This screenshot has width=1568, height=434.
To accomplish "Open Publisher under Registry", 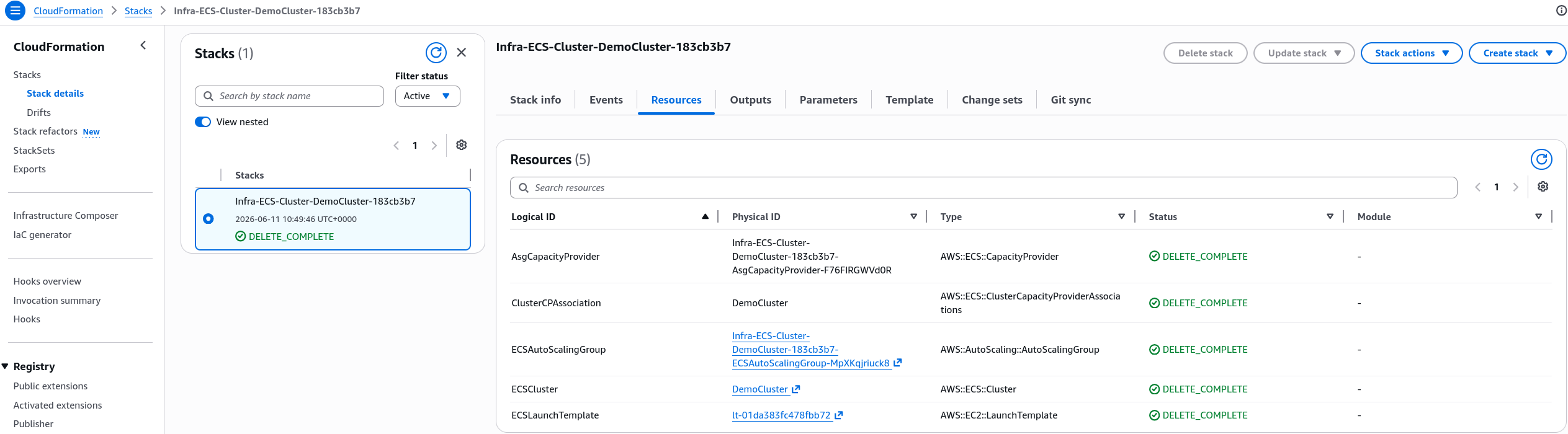I will 34,424.
